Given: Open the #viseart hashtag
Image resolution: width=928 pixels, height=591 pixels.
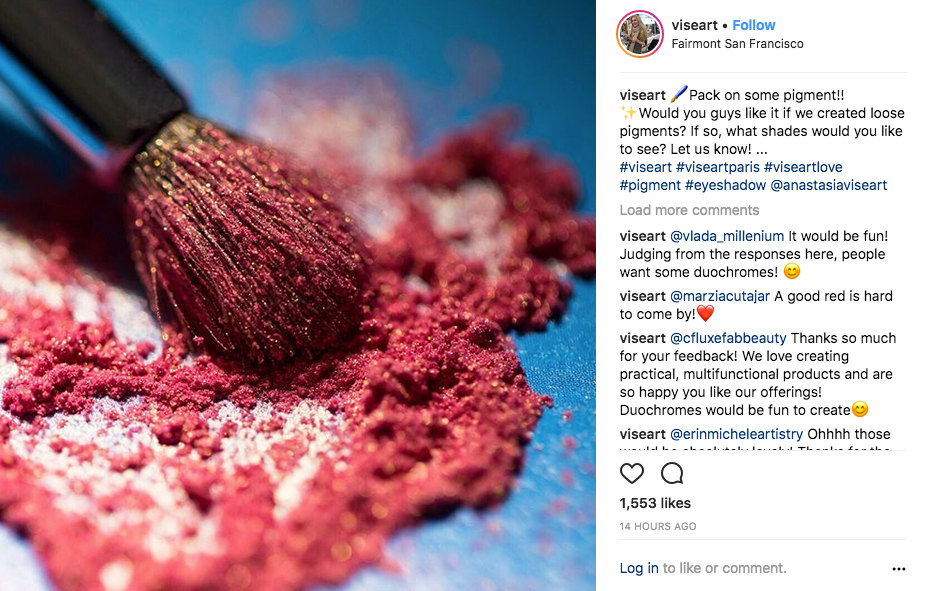Looking at the screenshot, I should point(646,167).
